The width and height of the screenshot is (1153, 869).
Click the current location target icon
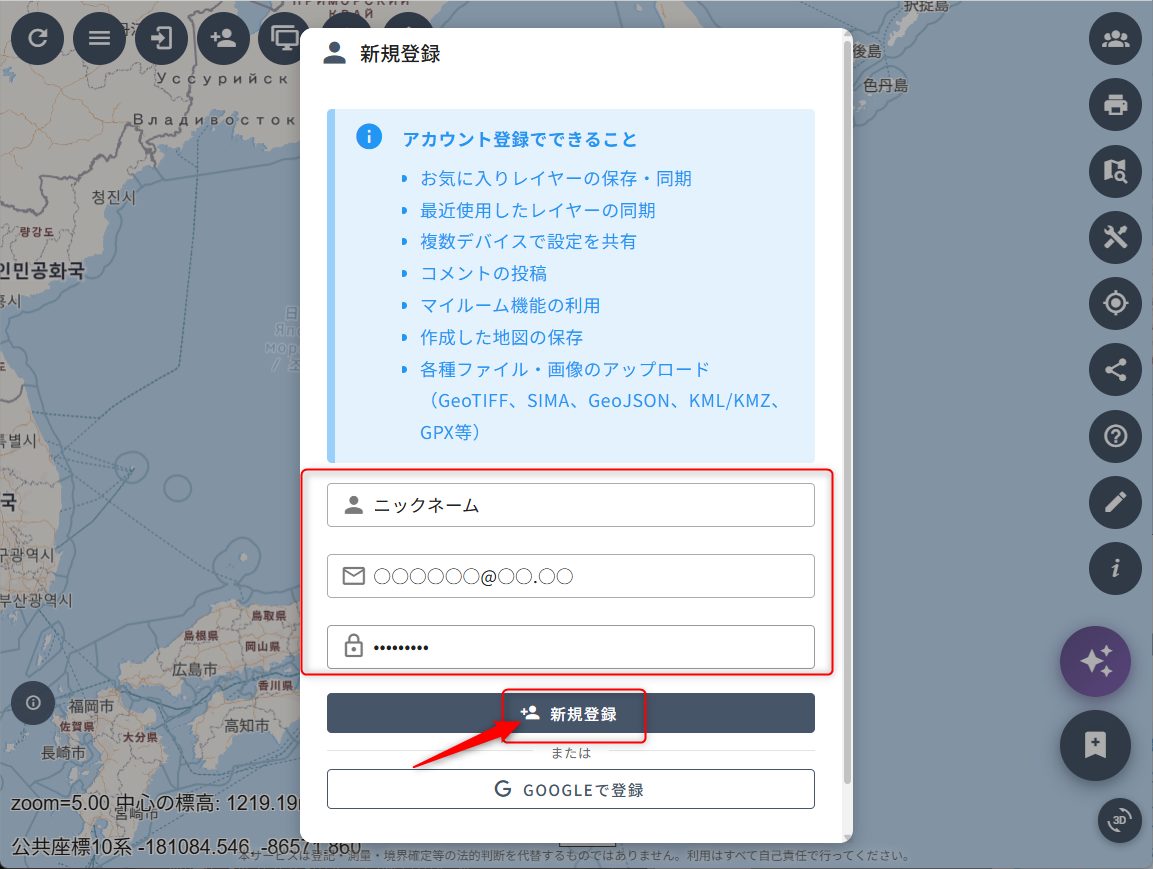coord(1115,303)
